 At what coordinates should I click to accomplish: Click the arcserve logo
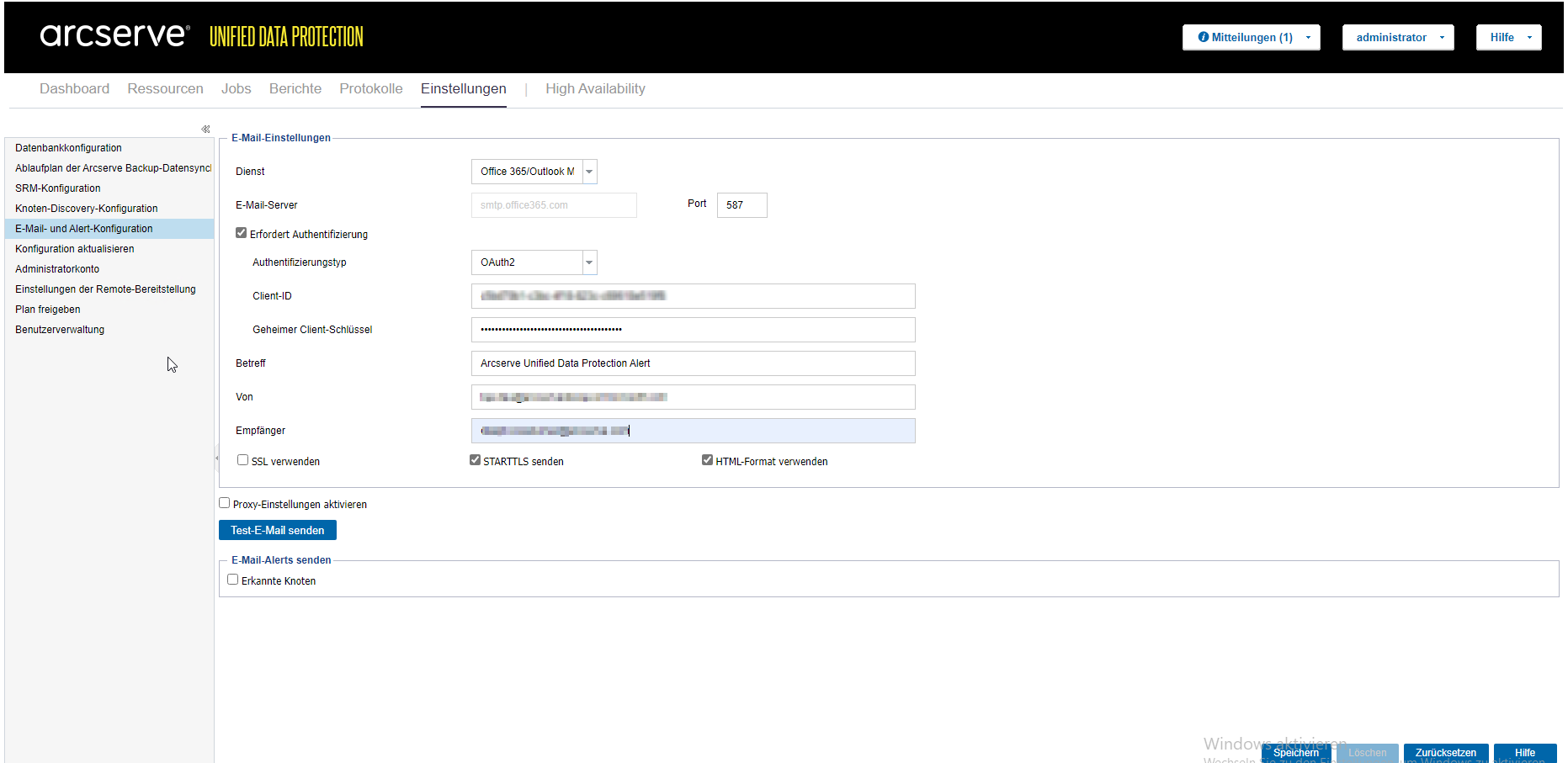pyautogui.click(x=115, y=35)
